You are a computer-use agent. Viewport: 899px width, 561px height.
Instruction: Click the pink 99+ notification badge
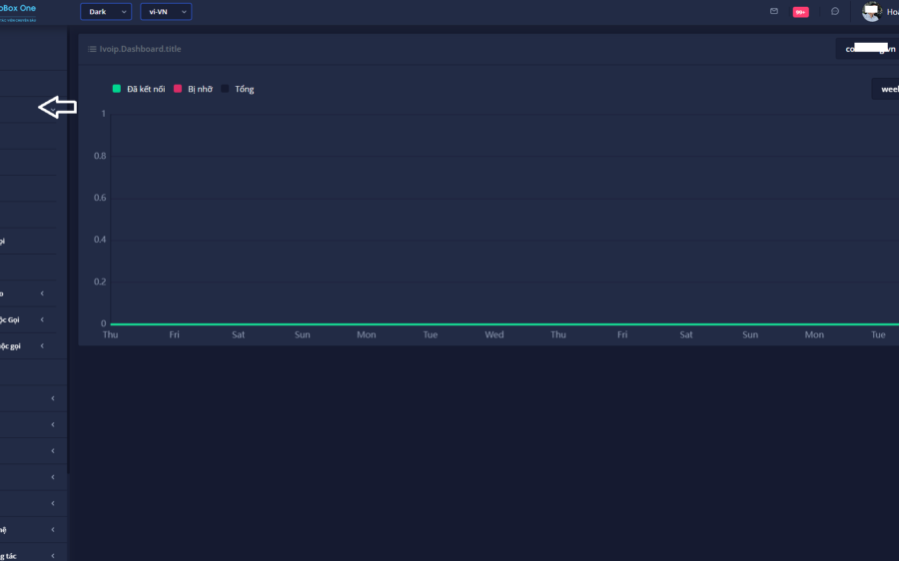801,12
